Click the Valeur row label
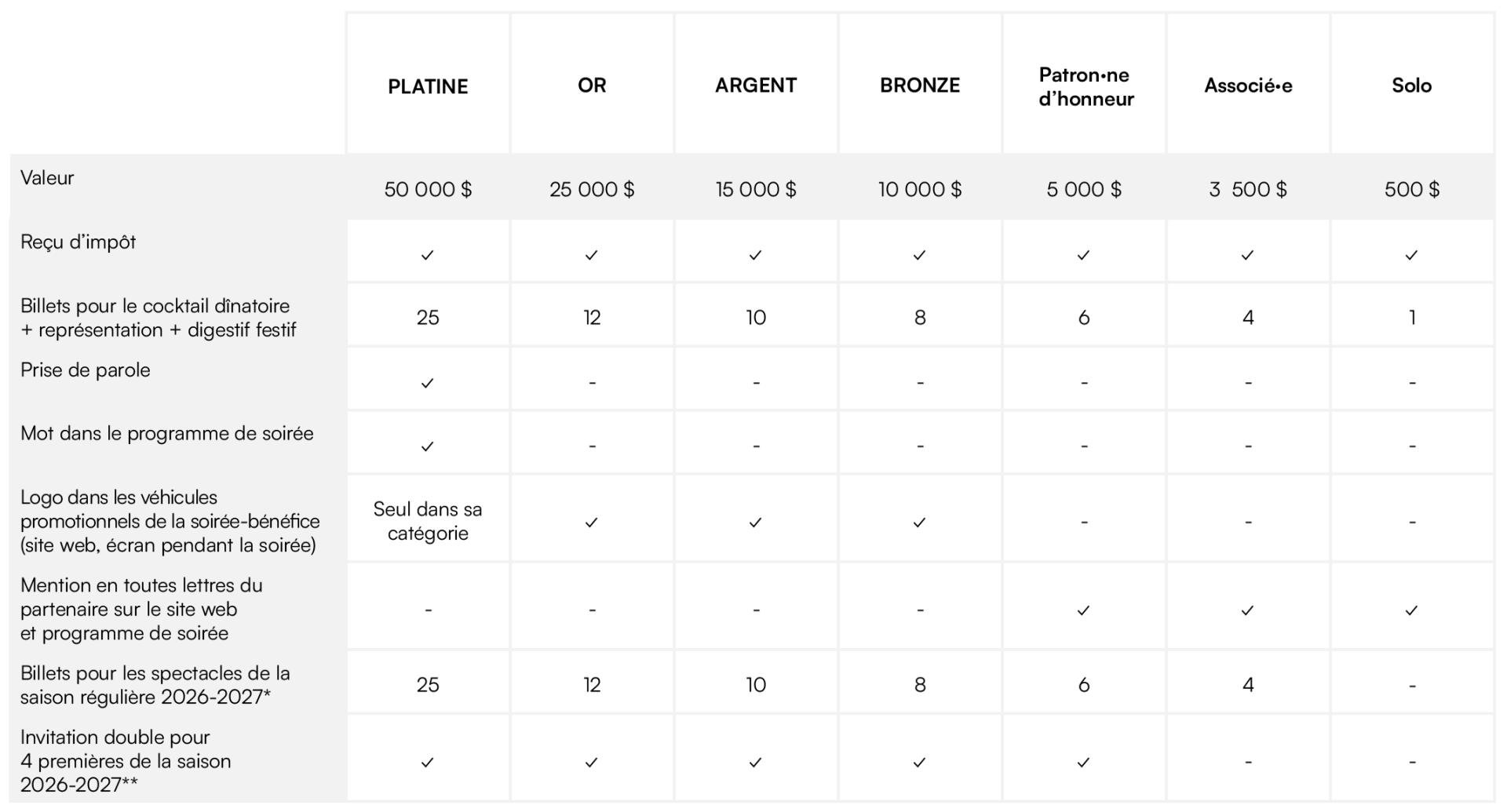The width and height of the screenshot is (1507, 812). (x=47, y=178)
